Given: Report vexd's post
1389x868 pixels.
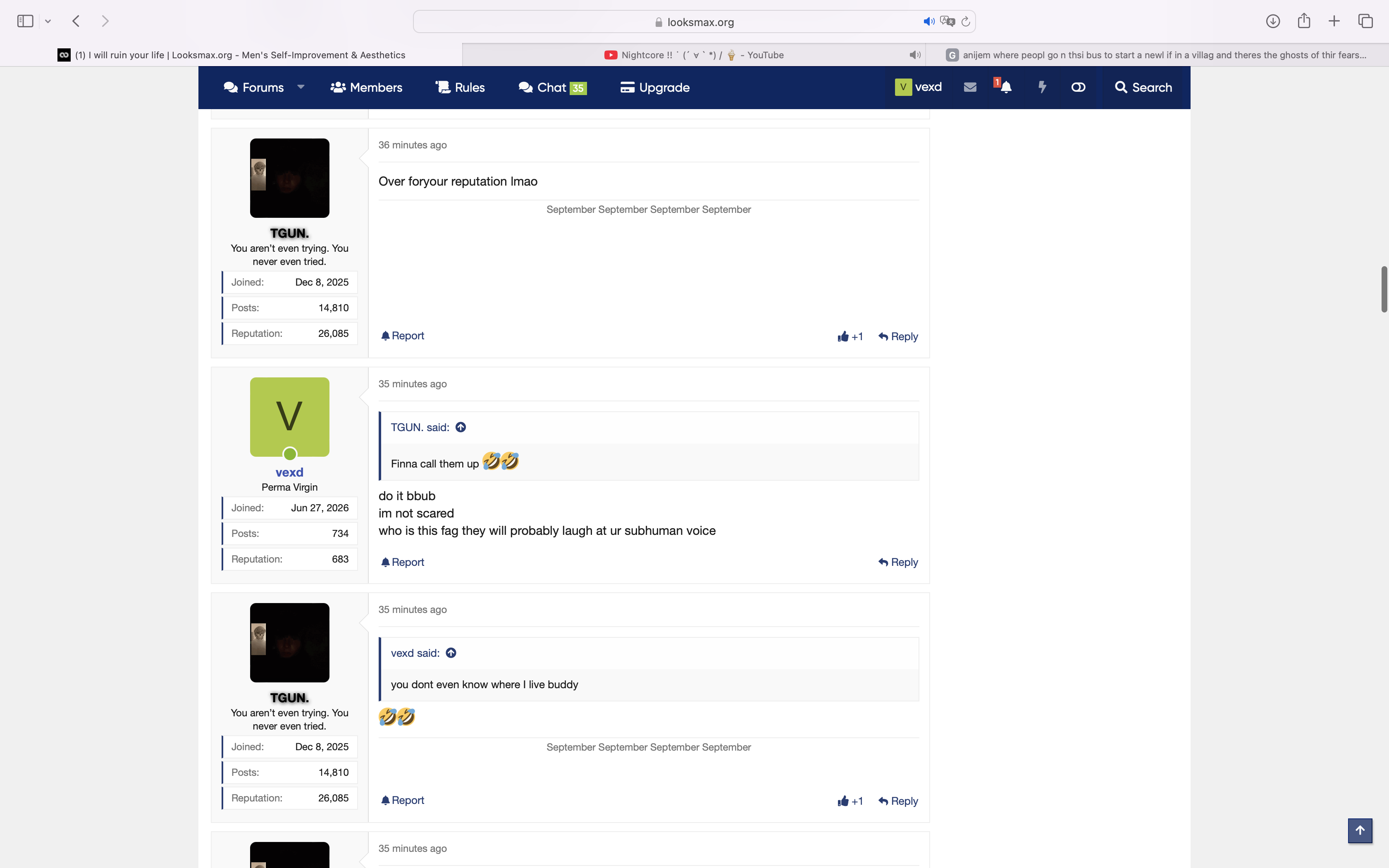Looking at the screenshot, I should coord(402,562).
